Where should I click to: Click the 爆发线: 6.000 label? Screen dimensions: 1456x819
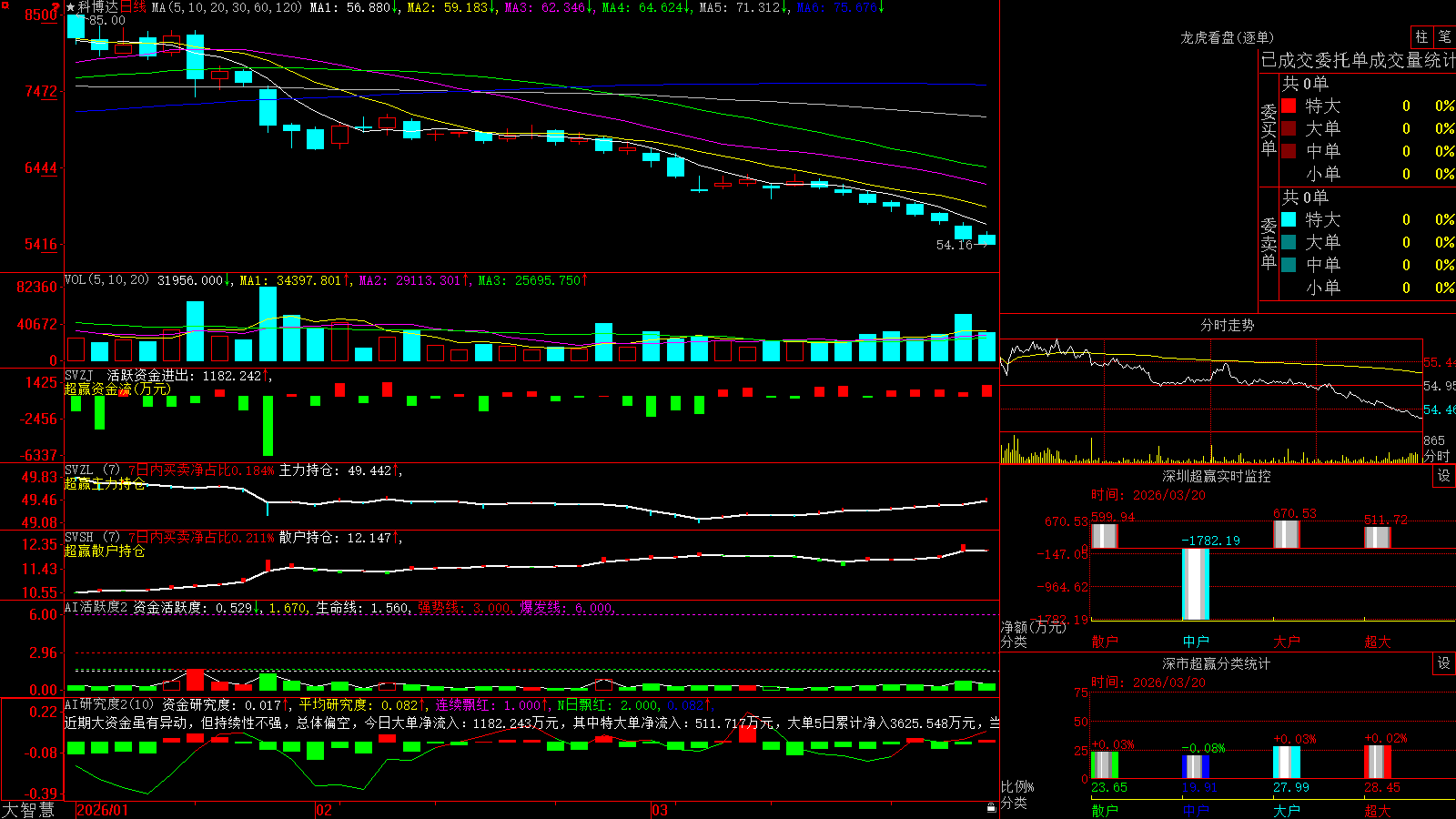pos(566,607)
